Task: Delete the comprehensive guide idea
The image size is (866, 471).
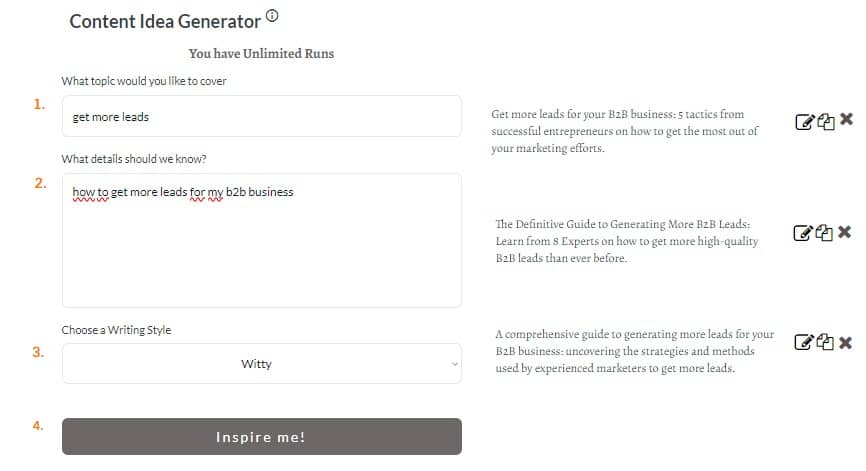Action: [845, 343]
